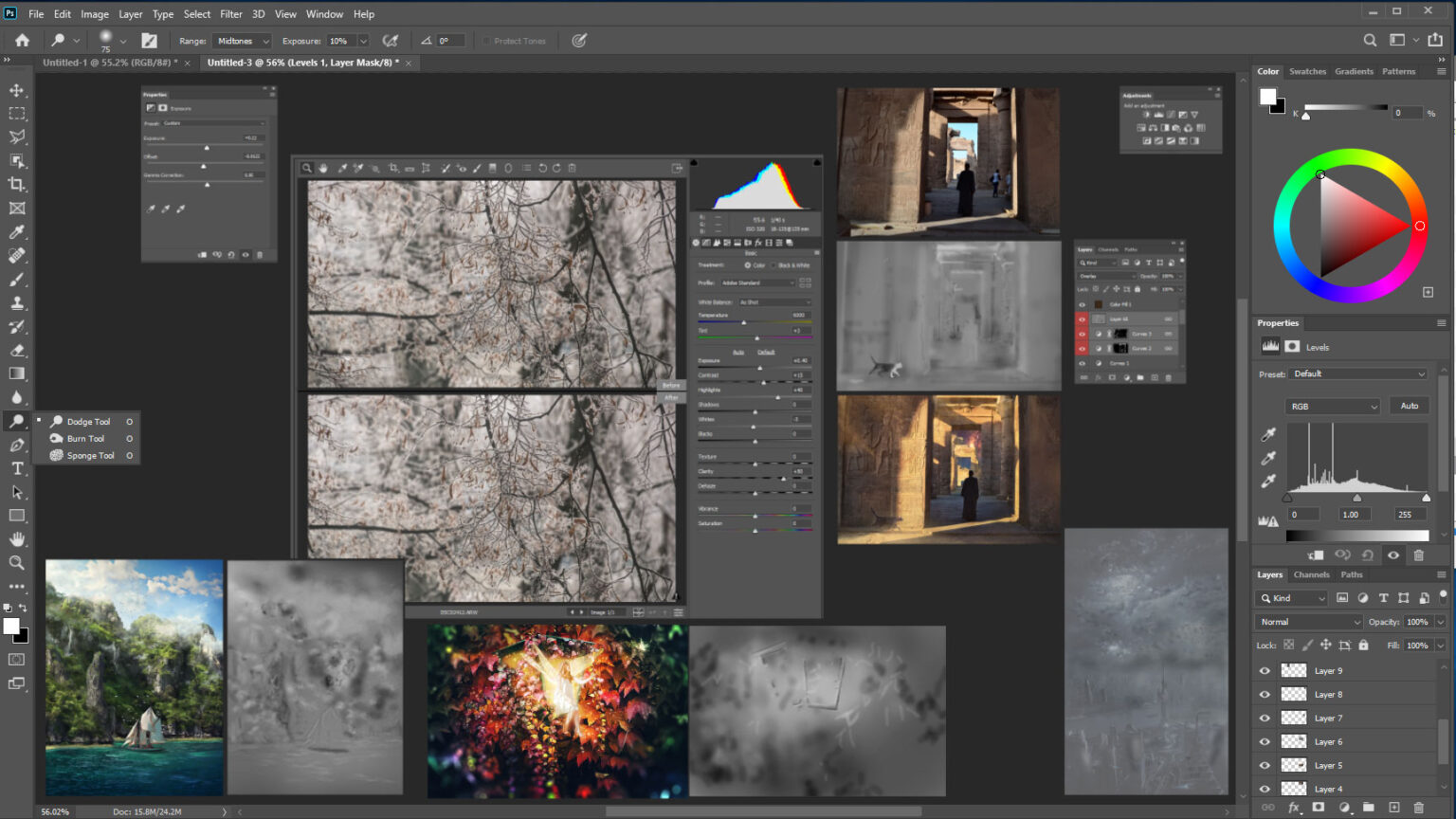Select the Burn Tool from the flyout
The height and width of the screenshot is (819, 1456).
tap(83, 438)
